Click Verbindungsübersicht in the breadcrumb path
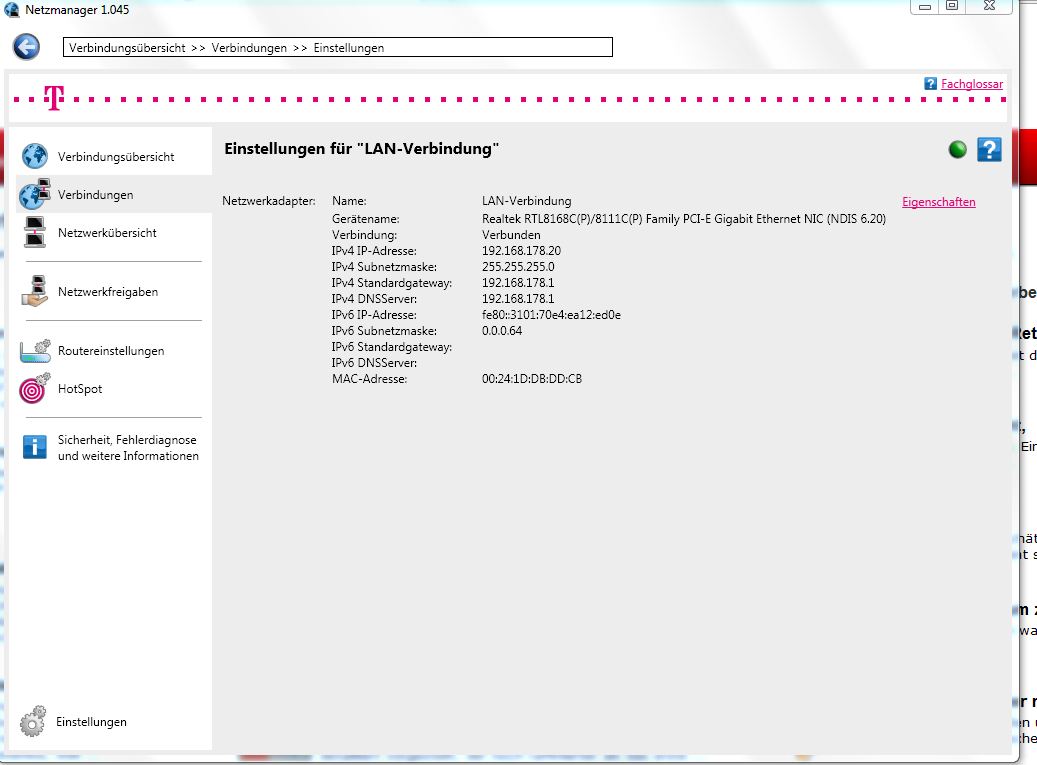This screenshot has height=765, width=1037. click(x=127, y=48)
